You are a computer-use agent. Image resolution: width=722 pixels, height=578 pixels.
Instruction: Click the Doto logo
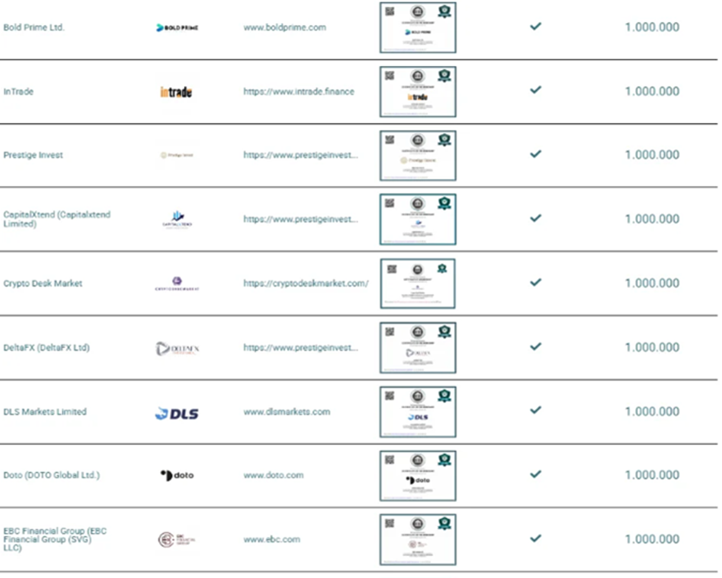coord(177,475)
